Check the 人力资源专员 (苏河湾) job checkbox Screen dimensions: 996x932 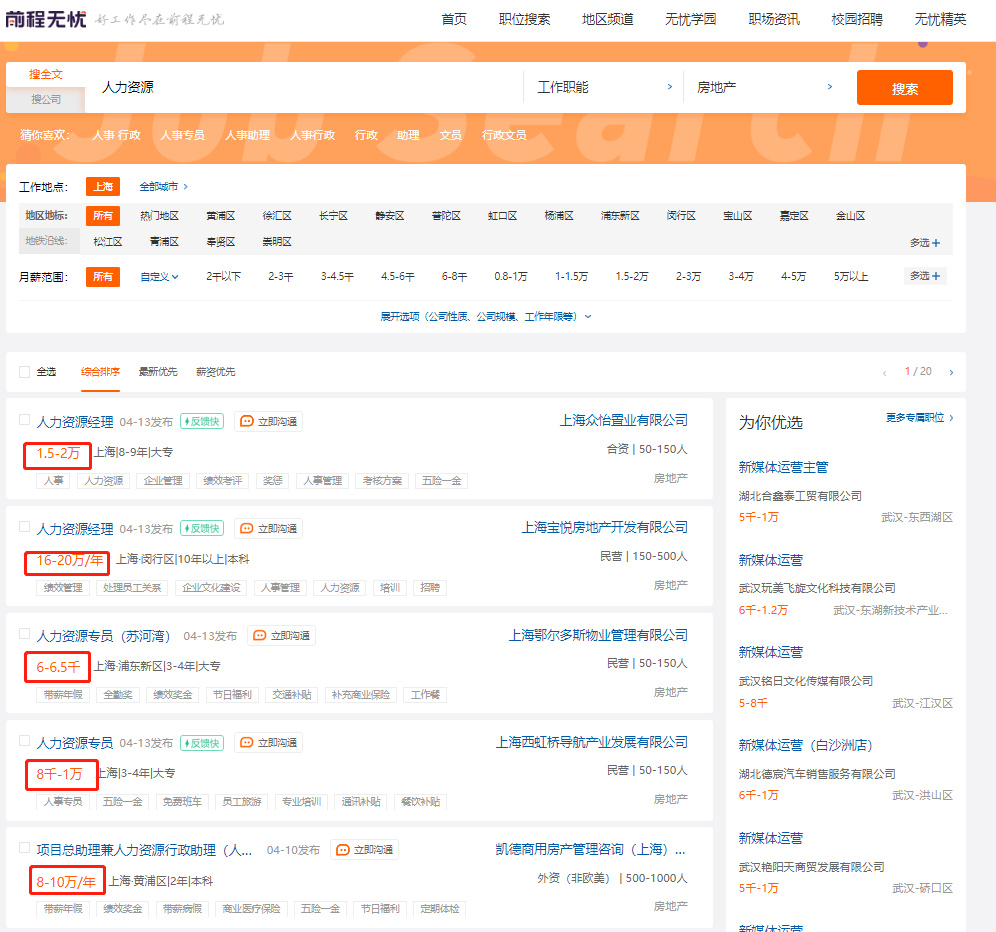[x=24, y=633]
